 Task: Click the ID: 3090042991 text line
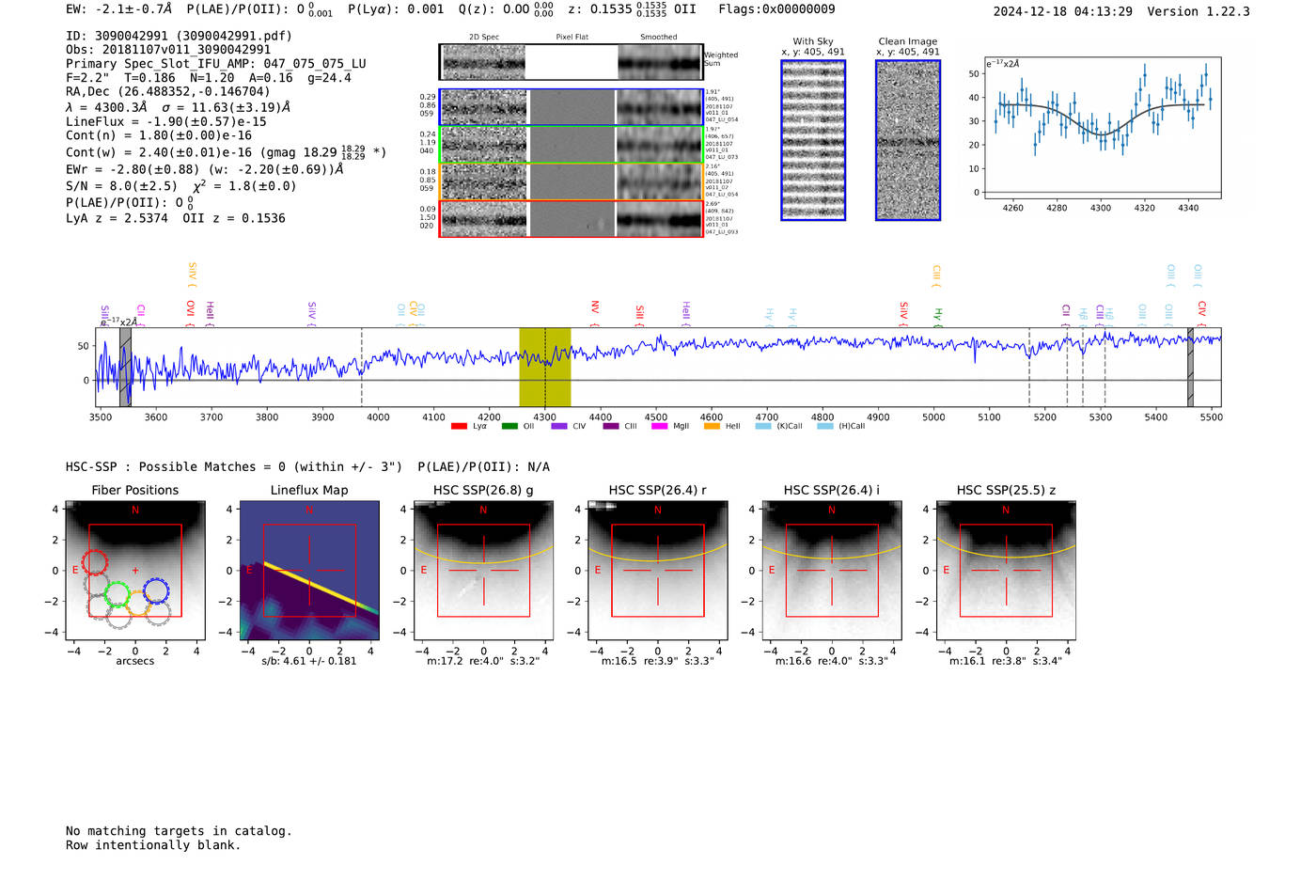click(x=179, y=36)
